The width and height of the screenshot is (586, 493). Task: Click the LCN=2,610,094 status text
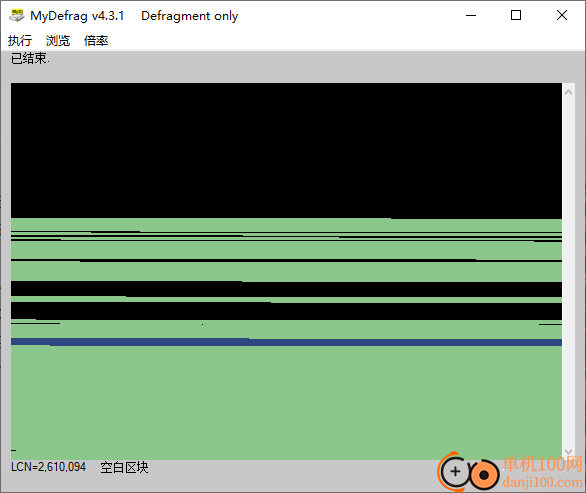[48, 467]
